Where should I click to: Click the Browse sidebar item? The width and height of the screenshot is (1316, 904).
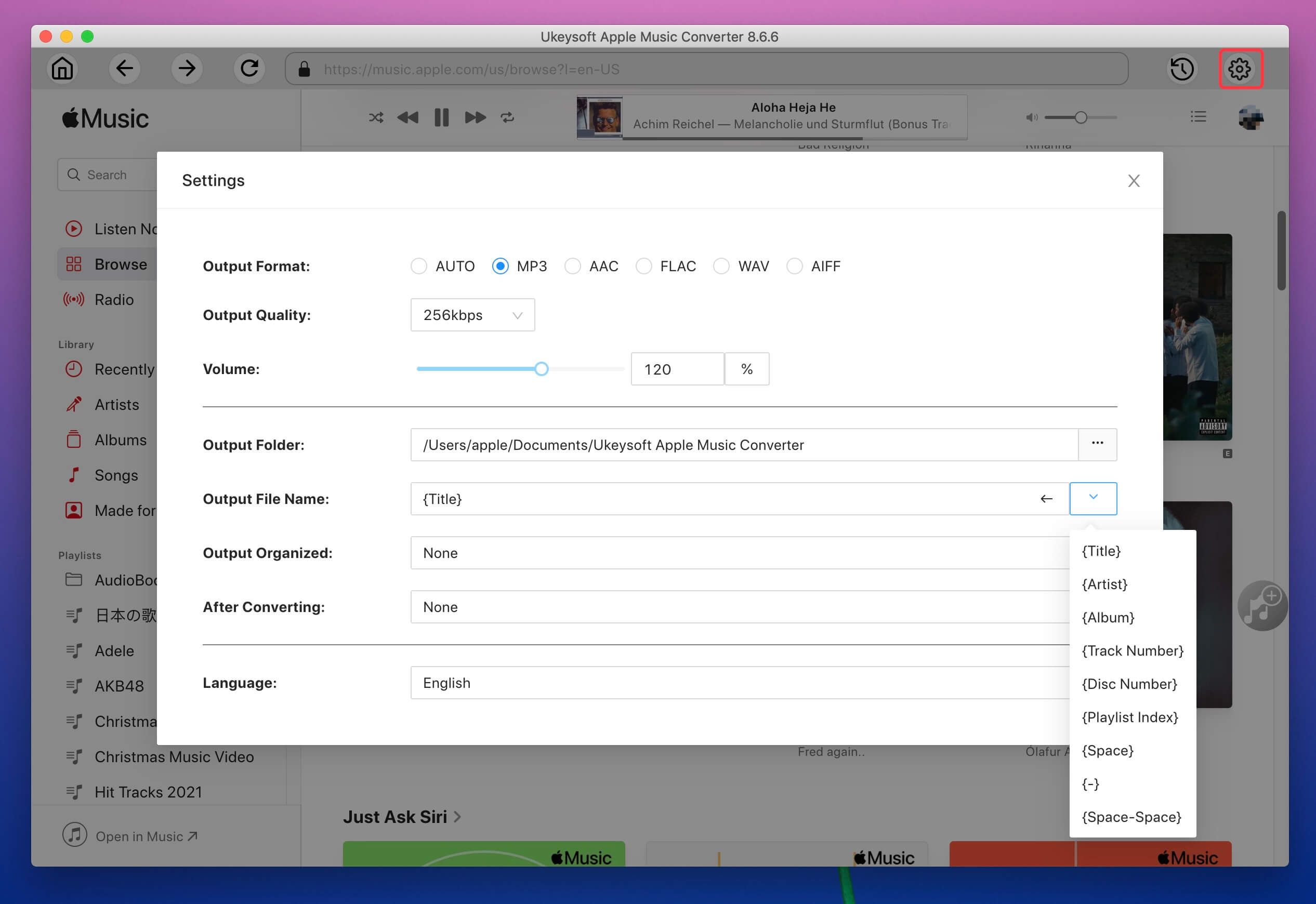tap(121, 264)
